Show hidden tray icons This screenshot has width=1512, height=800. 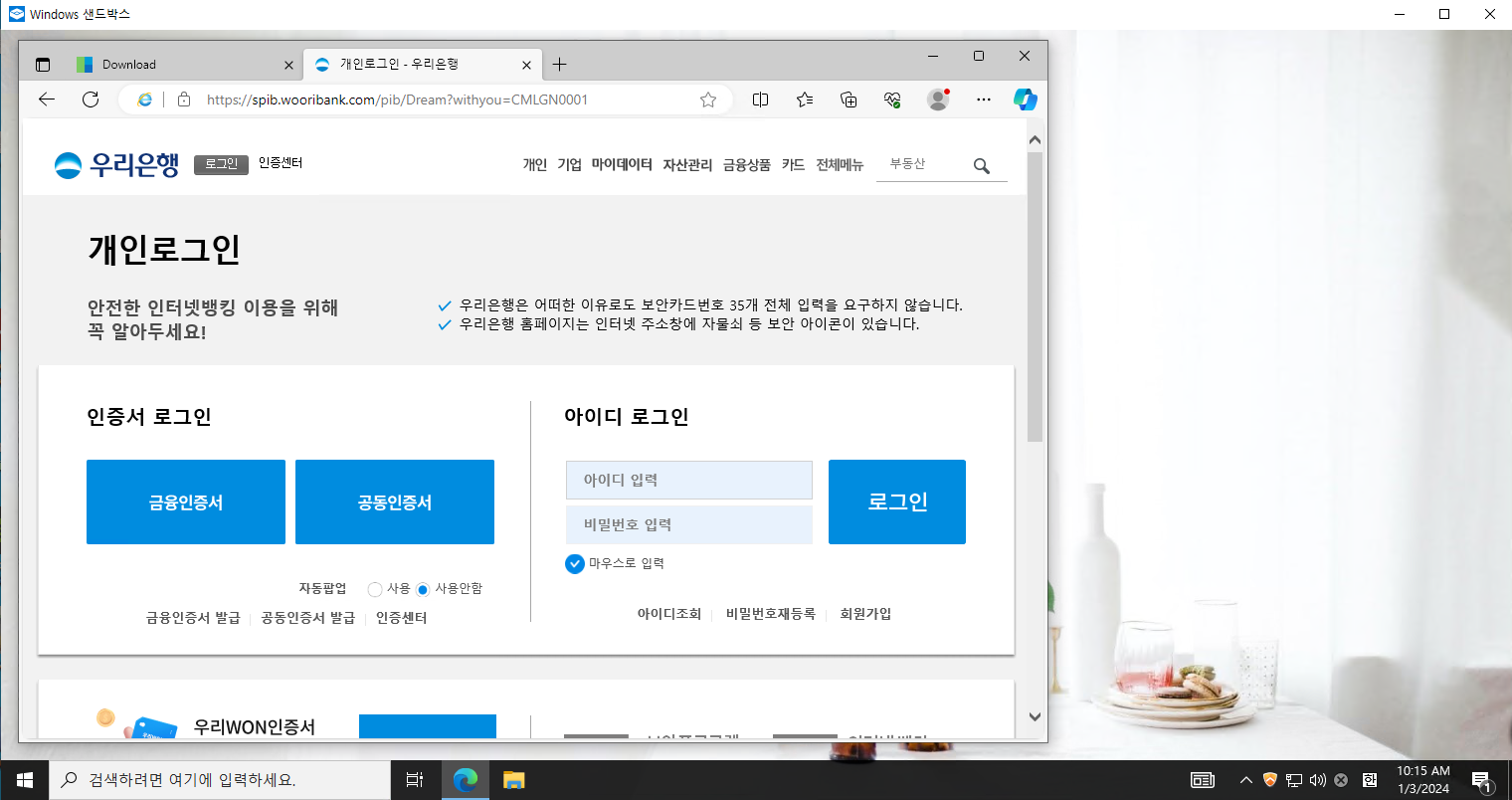(1246, 780)
